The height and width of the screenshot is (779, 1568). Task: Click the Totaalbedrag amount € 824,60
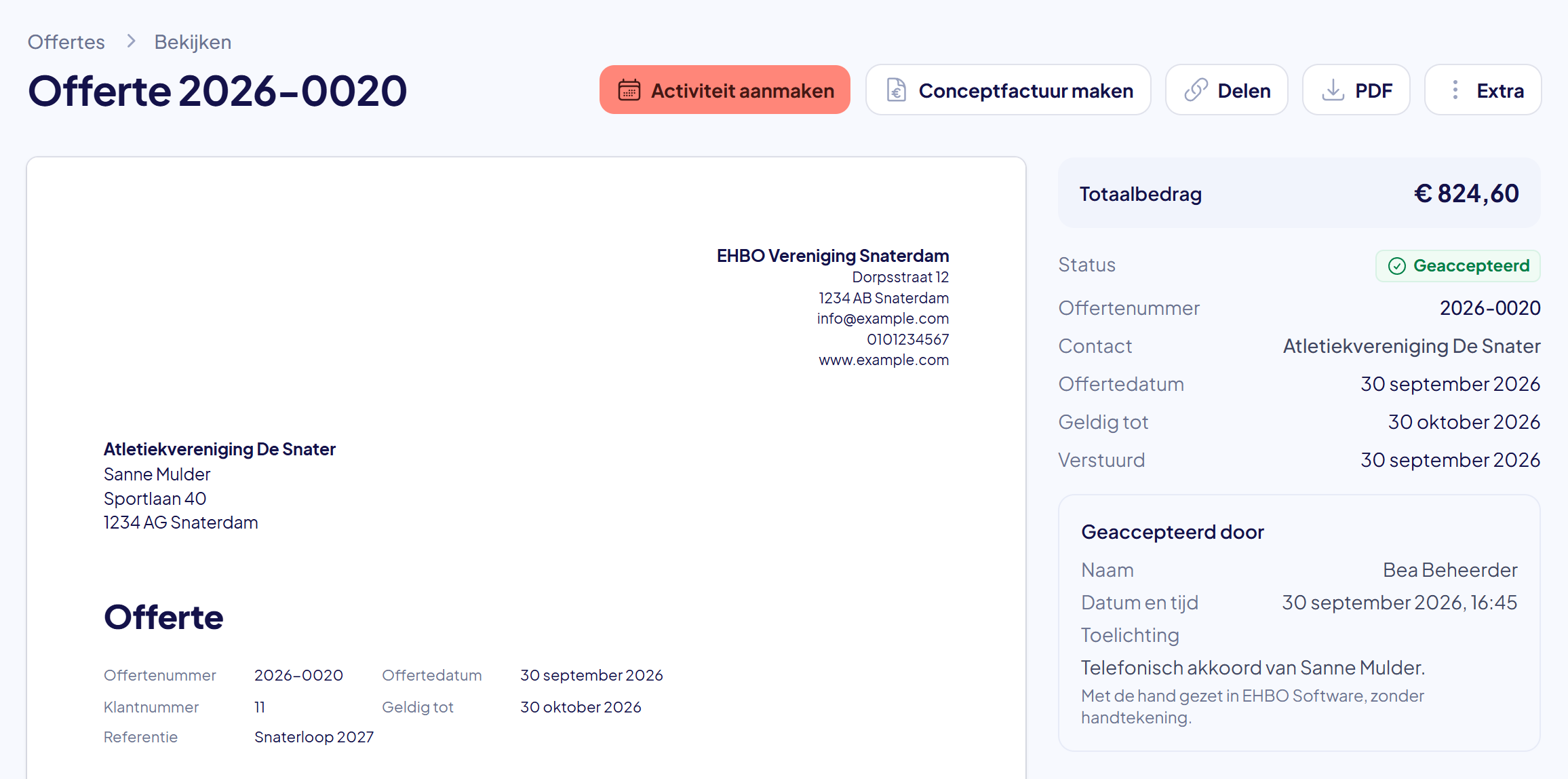1466,194
